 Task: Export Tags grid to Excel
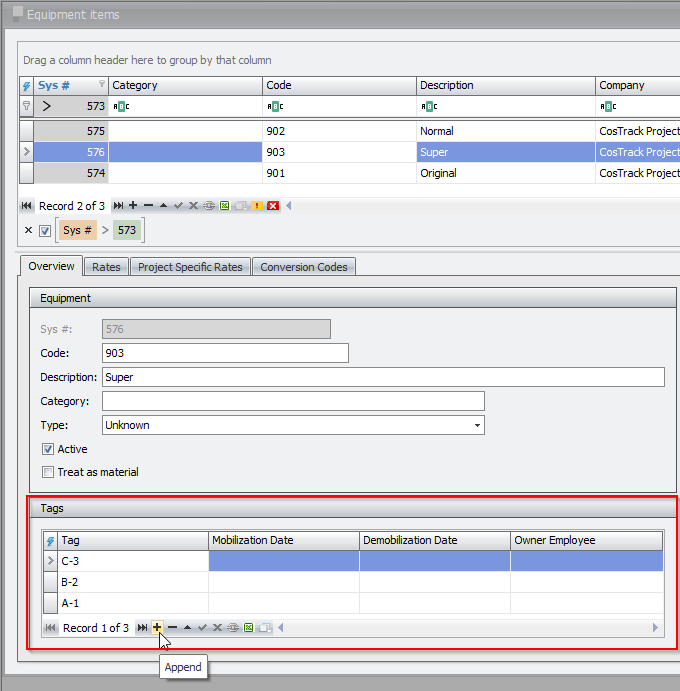click(249, 628)
